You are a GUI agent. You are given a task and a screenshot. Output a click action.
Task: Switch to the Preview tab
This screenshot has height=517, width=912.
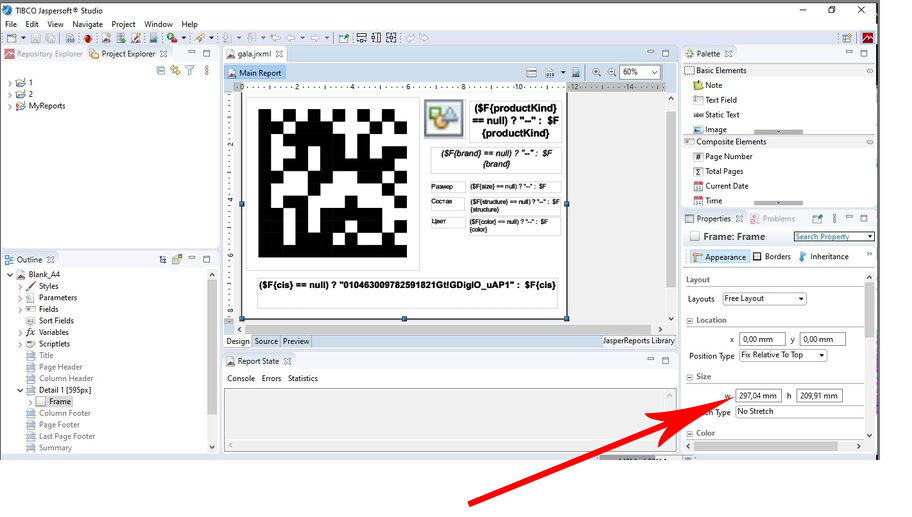[x=296, y=341]
